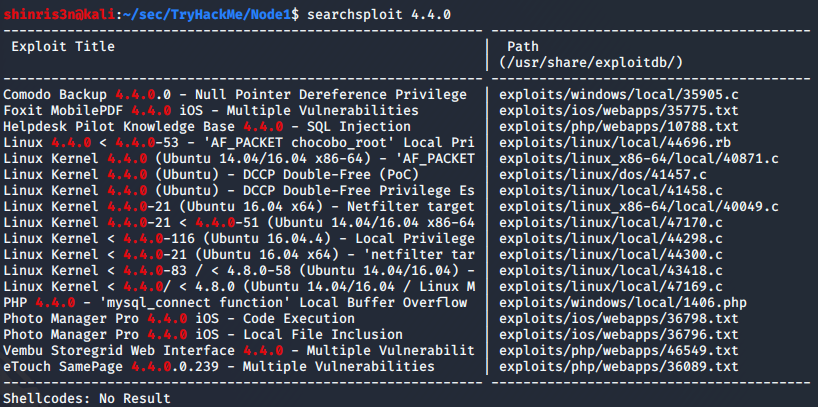
Task: Select Linux Kernel 4.4.0-21 Netfilter target row
Action: click(x=239, y=207)
